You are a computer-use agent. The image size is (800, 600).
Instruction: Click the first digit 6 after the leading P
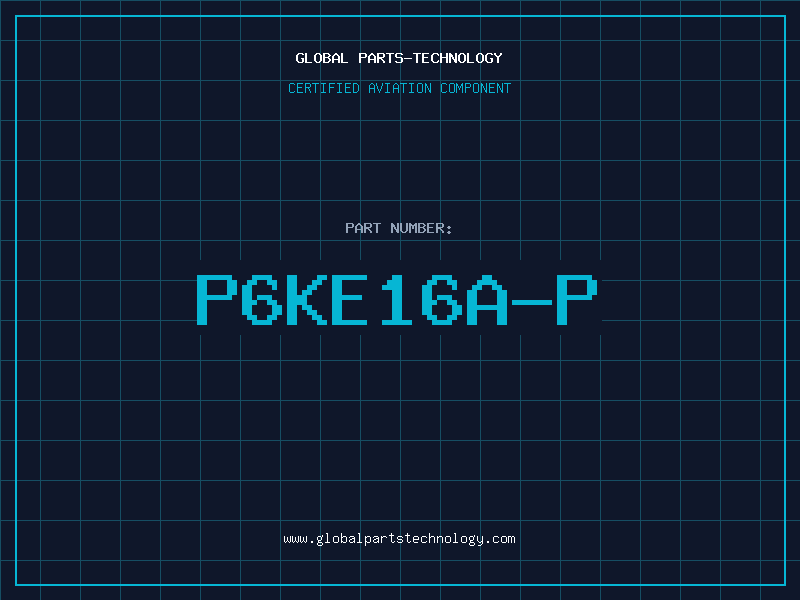pyautogui.click(x=262, y=300)
